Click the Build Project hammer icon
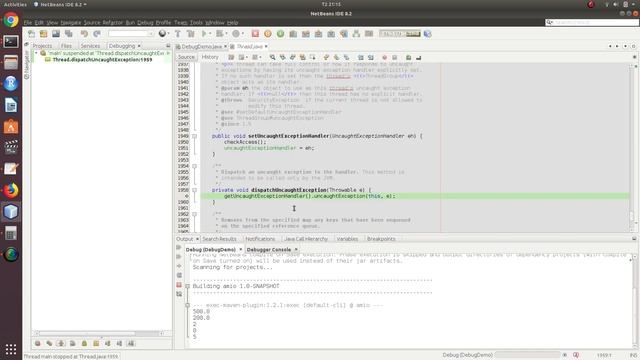The image size is (640, 360). point(178,34)
